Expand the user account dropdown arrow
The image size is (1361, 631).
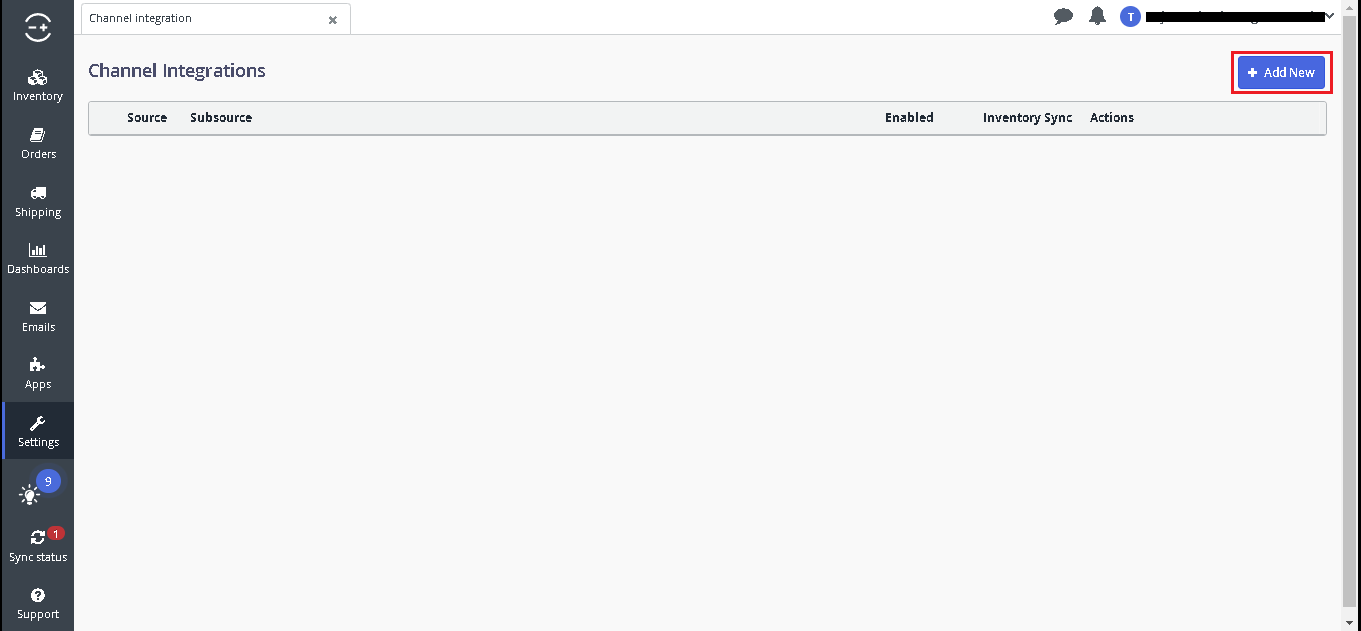(x=1329, y=16)
